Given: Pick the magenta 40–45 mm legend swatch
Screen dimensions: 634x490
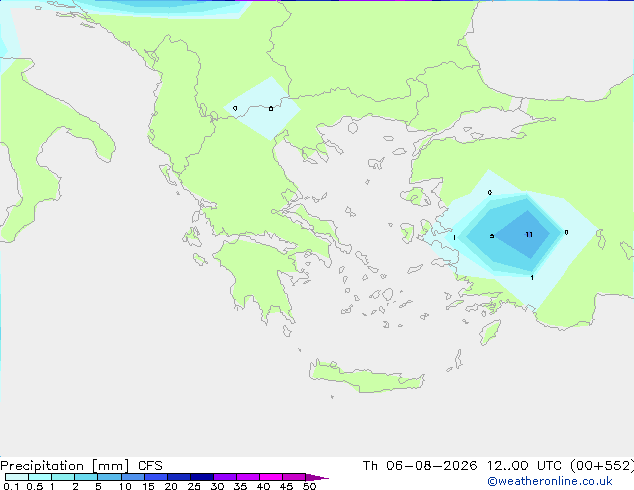Looking at the screenshot, I should point(271,477).
